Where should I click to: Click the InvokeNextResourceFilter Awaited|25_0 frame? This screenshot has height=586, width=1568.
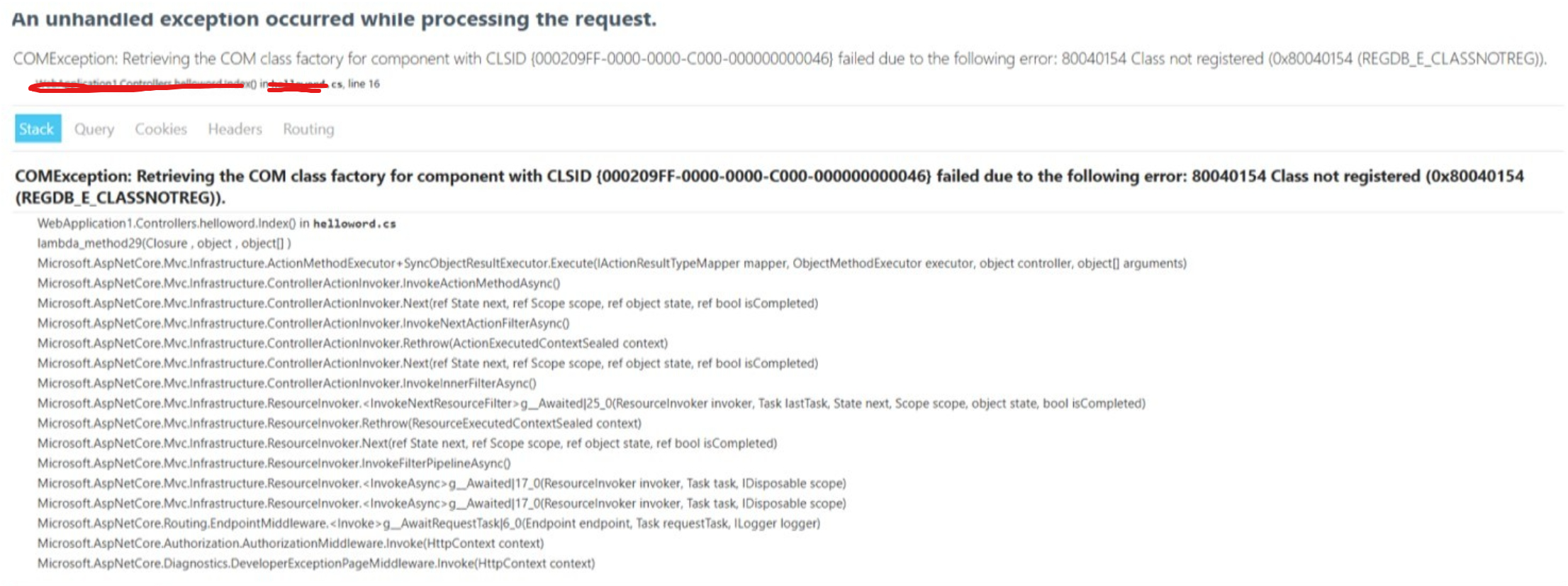[590, 404]
